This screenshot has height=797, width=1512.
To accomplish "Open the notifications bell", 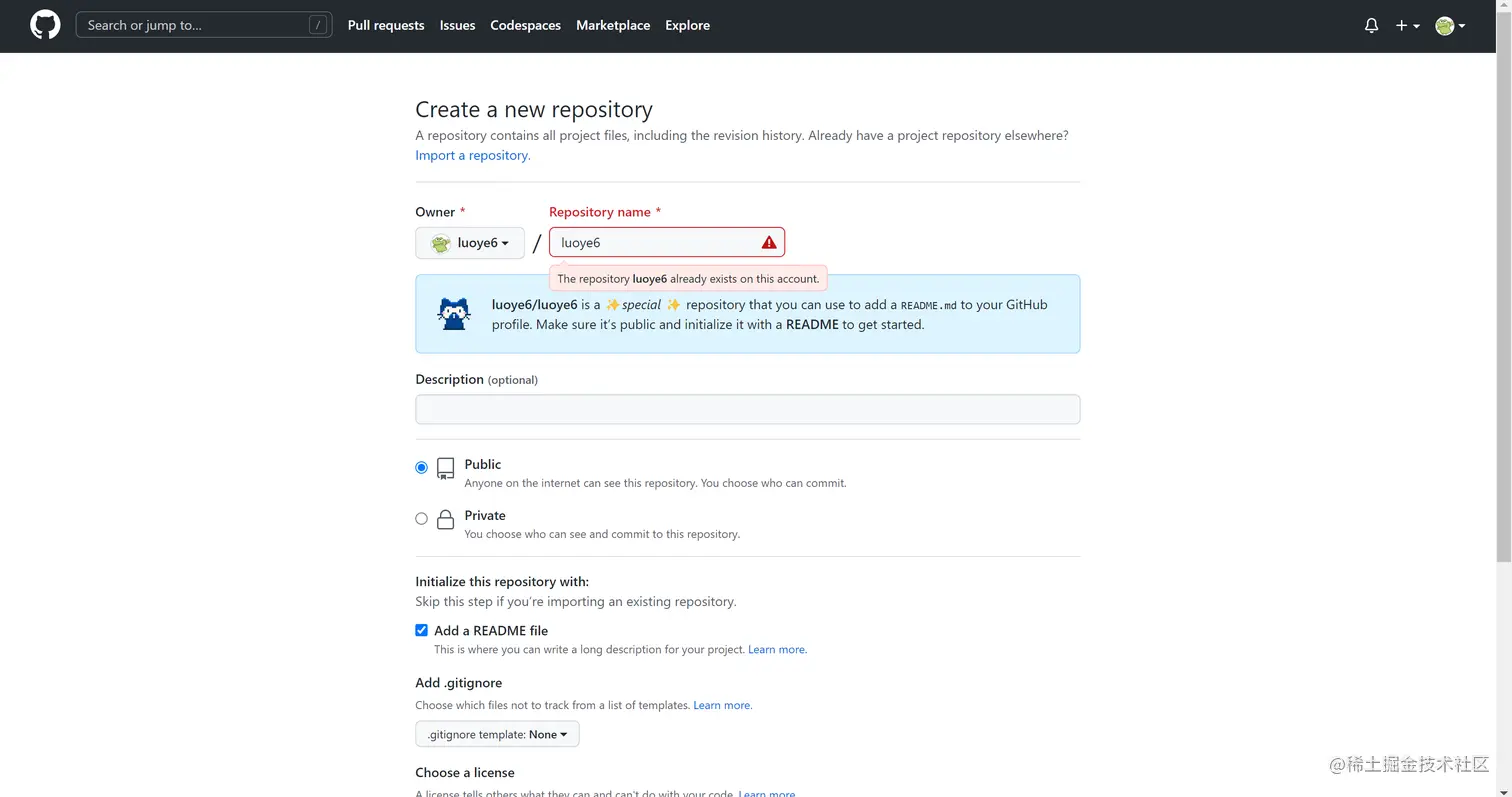I will tap(1371, 26).
